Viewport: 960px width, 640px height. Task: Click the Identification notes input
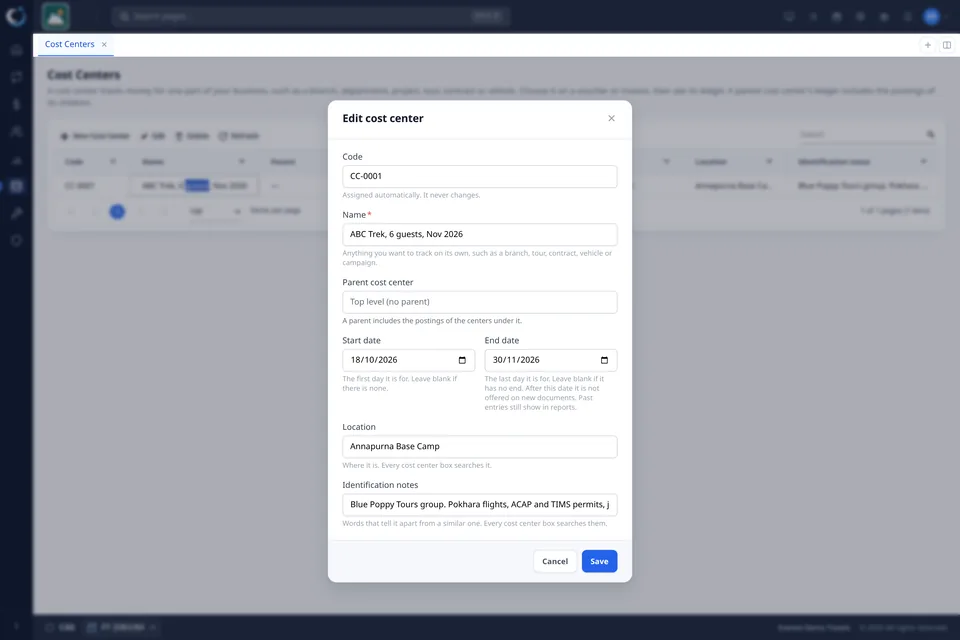coord(479,505)
